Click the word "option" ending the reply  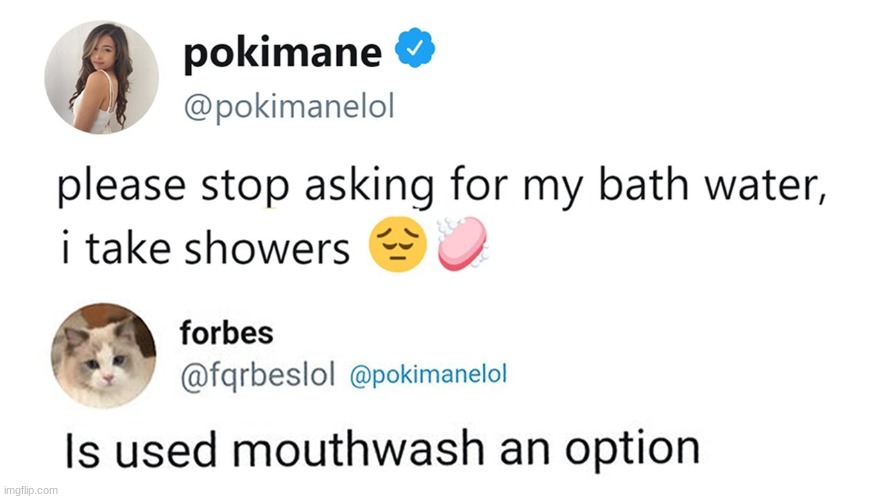click(632, 451)
